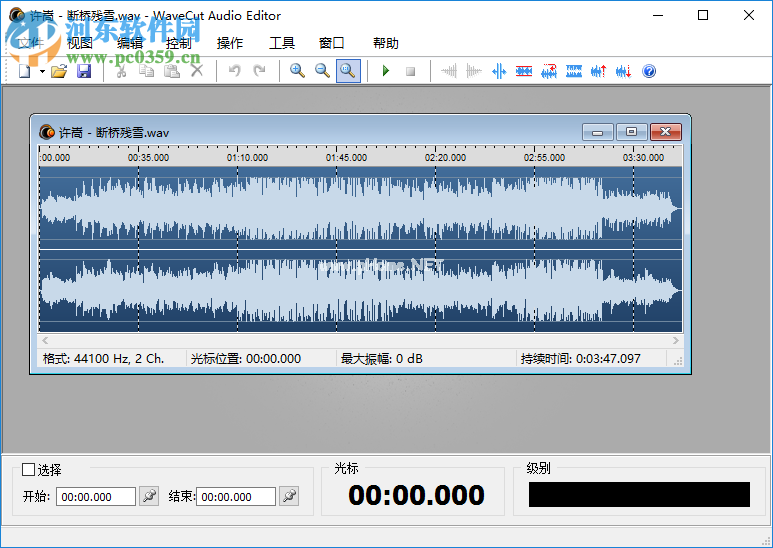Click the 持续时间: 0:03:47.097 status text
The height and width of the screenshot is (548, 773).
(581, 359)
